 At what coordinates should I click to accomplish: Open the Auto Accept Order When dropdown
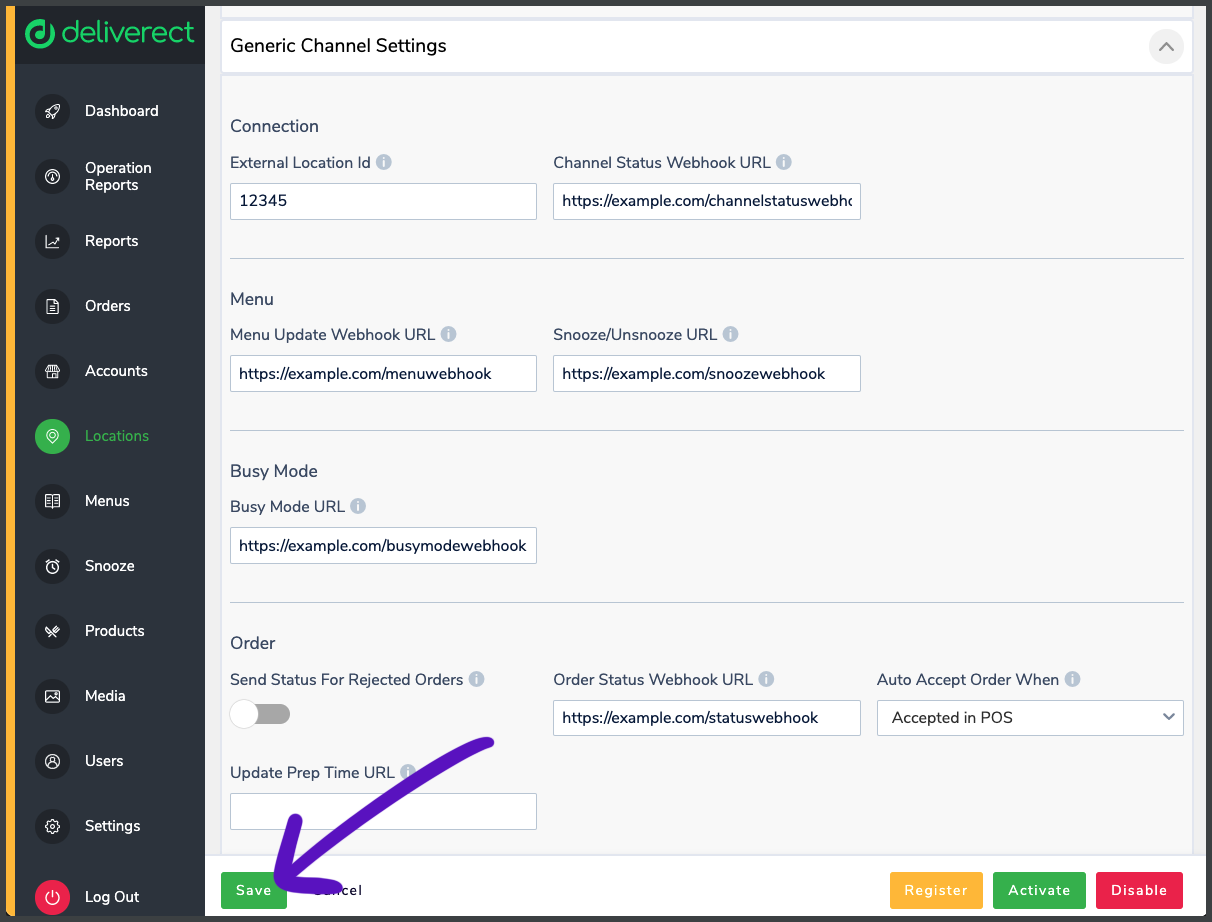(1030, 718)
